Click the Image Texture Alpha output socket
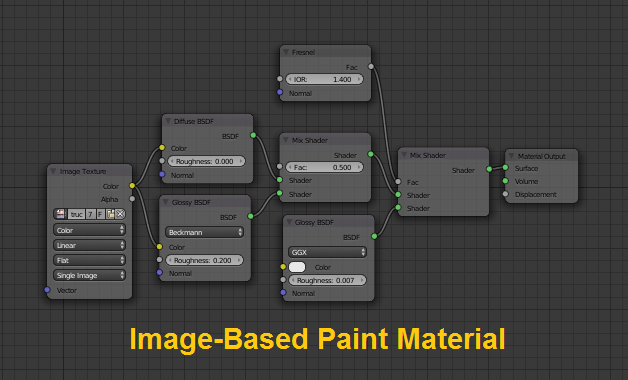Screen dimensions: 628x380 point(132,199)
